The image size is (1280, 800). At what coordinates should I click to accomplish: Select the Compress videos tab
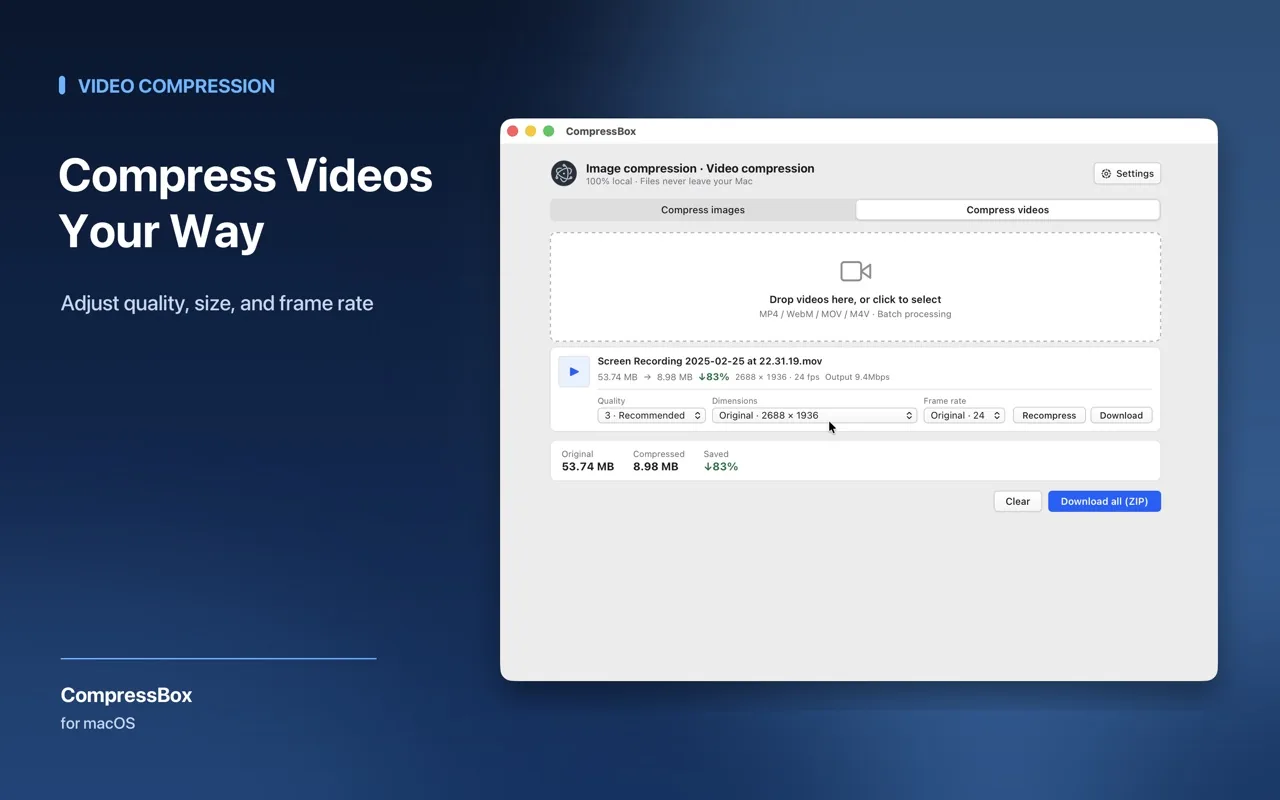click(x=1008, y=210)
